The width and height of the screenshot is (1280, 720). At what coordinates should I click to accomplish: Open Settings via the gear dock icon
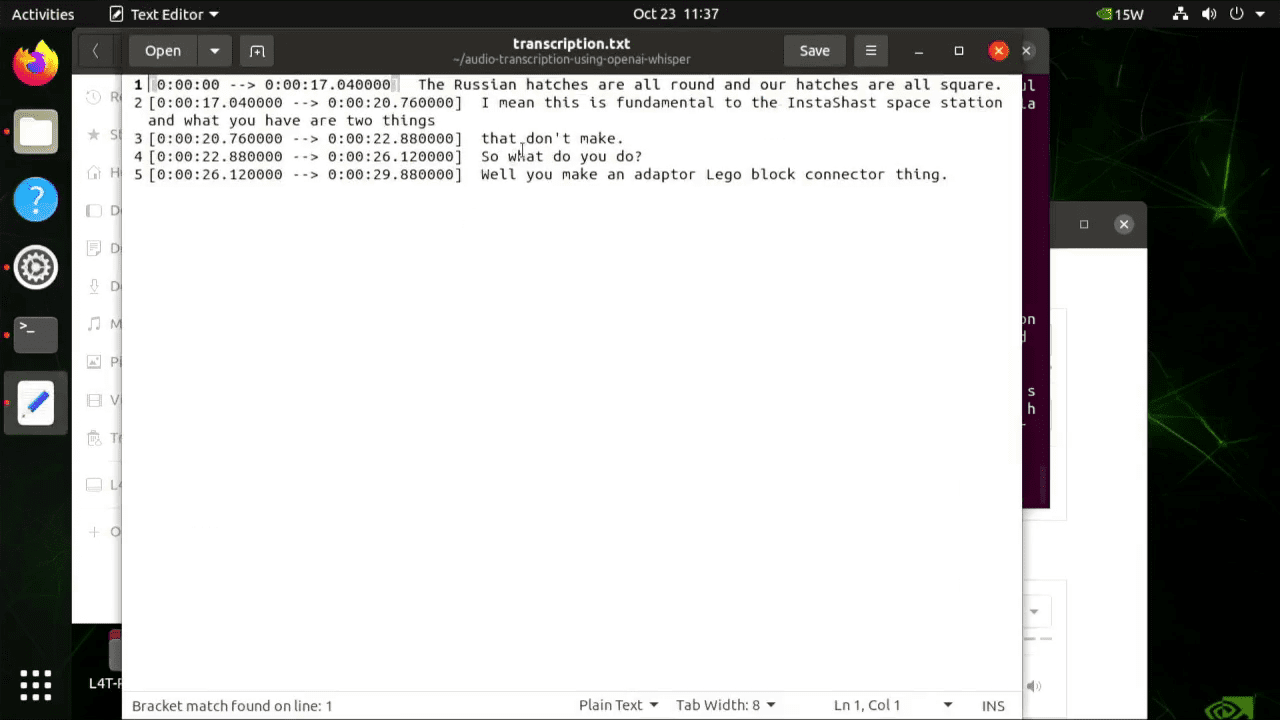(35, 267)
